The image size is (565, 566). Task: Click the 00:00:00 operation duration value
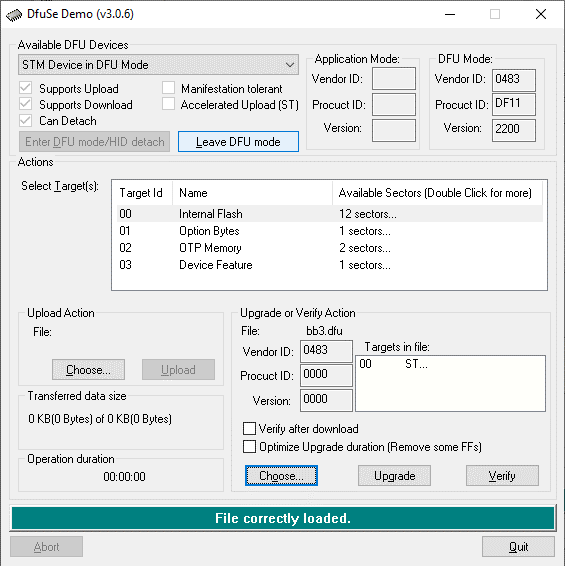click(124, 476)
